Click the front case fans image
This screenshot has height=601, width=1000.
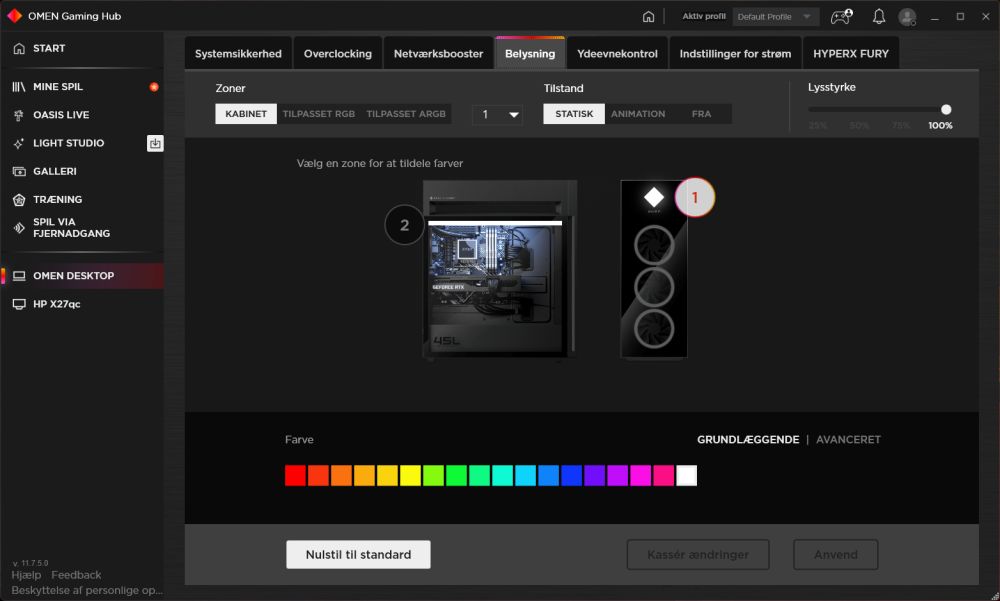[x=654, y=269]
